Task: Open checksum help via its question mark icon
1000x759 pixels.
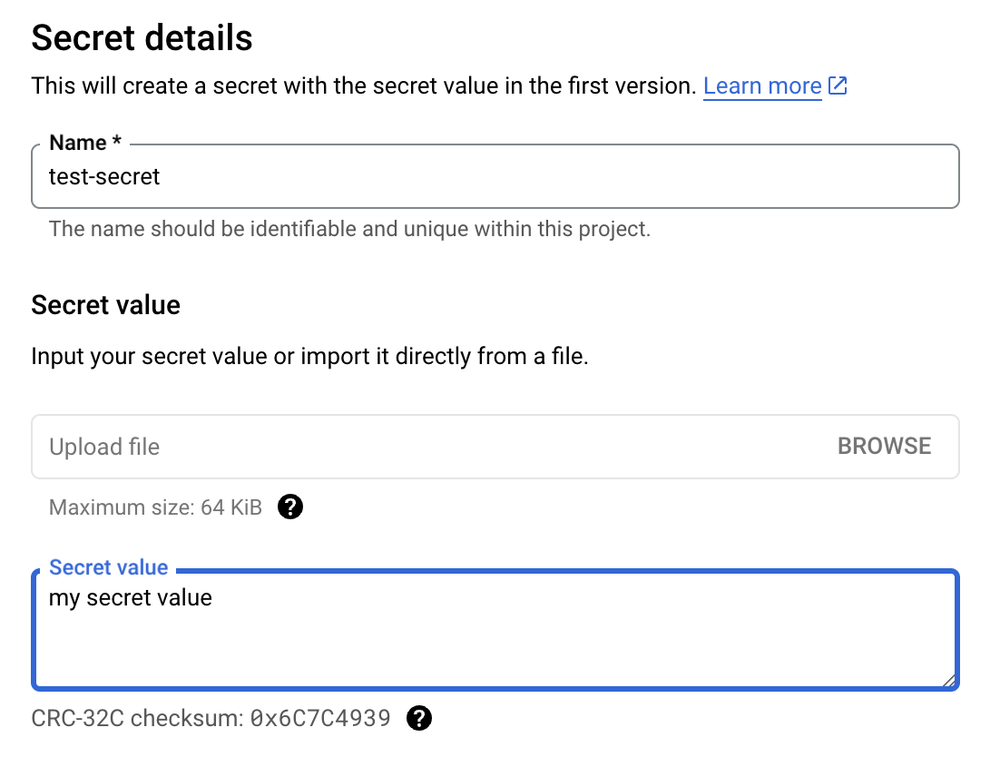Action: tap(420, 718)
